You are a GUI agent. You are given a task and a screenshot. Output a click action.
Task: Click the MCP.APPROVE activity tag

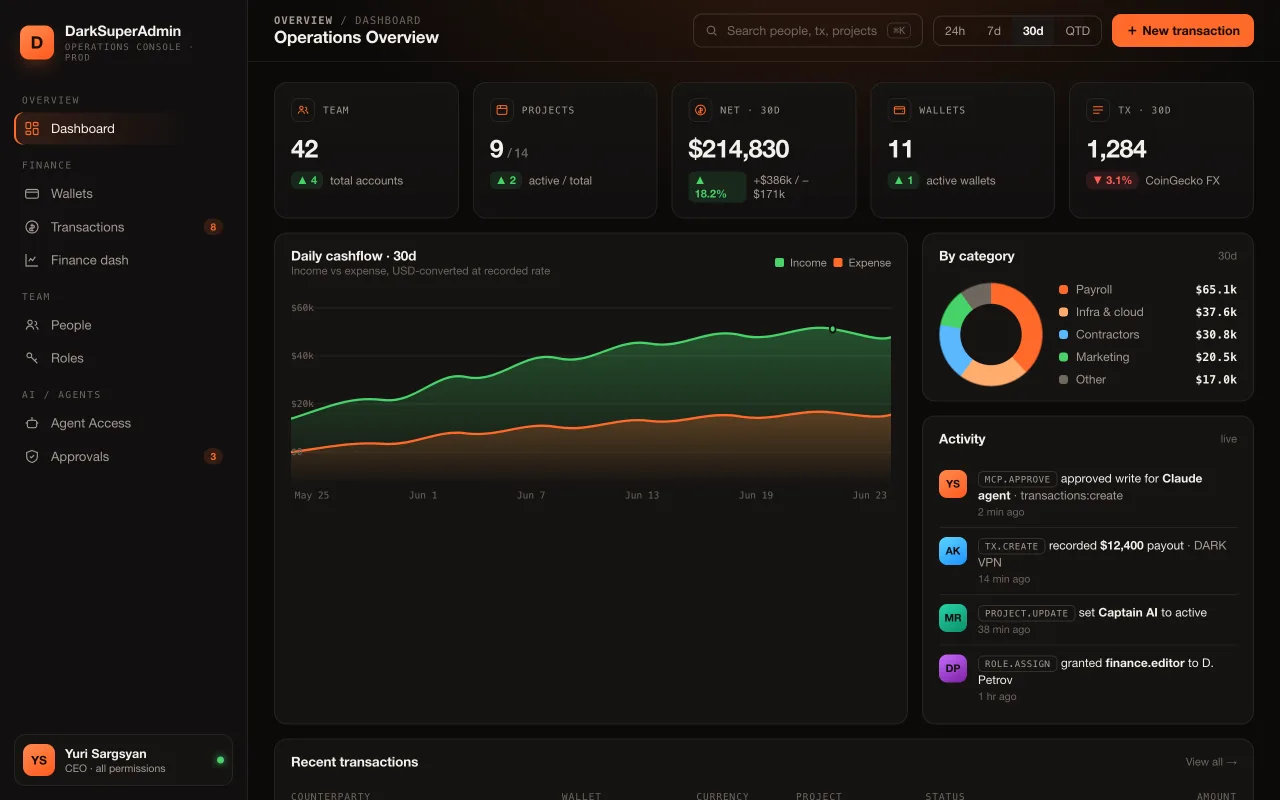[1017, 479]
